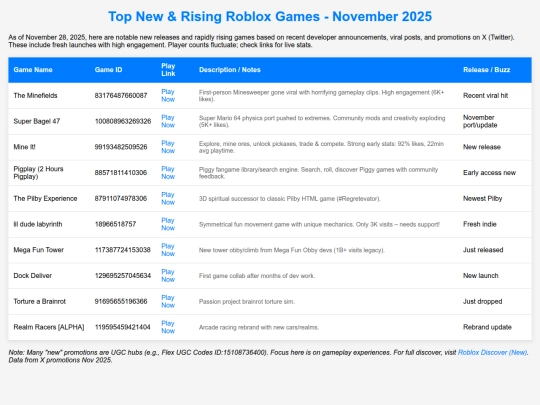This screenshot has height=405, width=540.
Task: Click game ID 91696655196366
Action: pyautogui.click(x=121, y=301)
